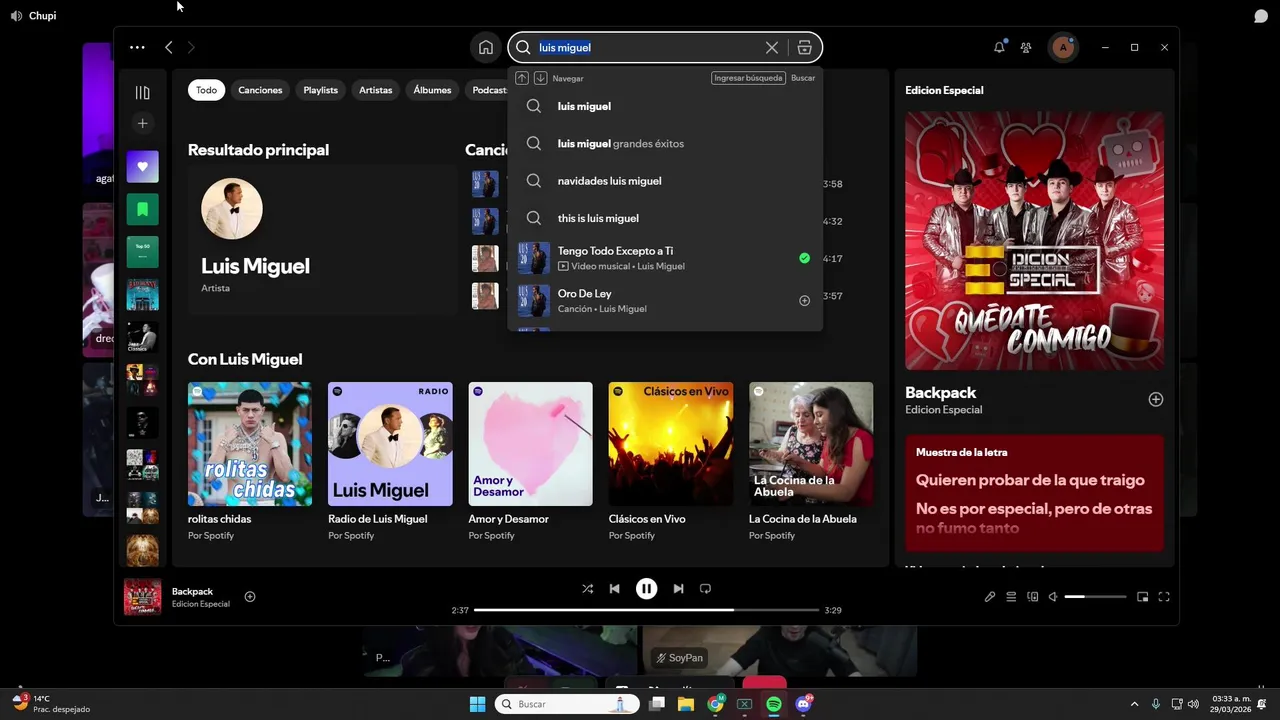
Task: Open the 'Muestra de la letra' lyrics card
Action: tap(1034, 493)
